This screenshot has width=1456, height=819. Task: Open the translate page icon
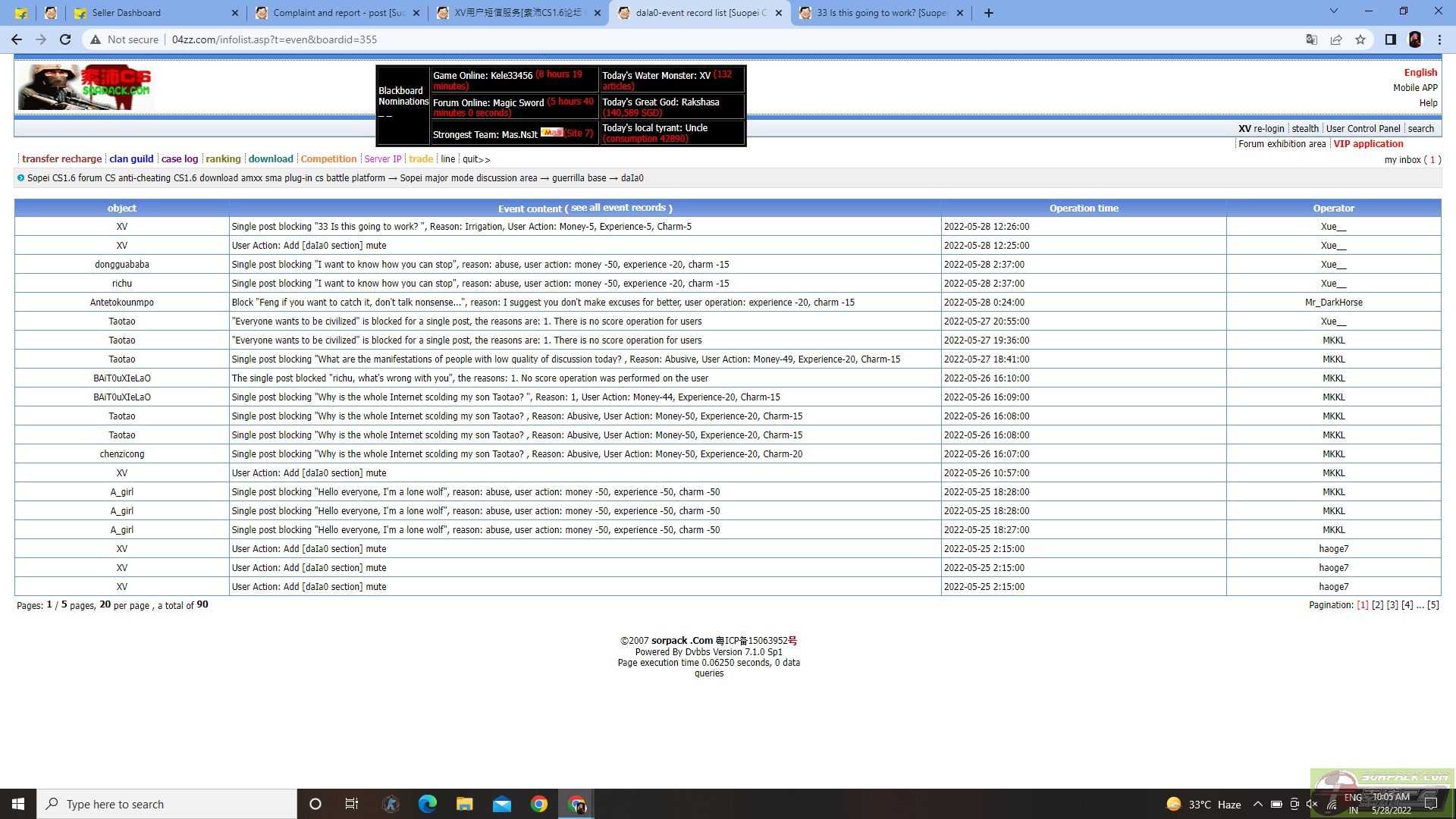pyautogui.click(x=1311, y=39)
